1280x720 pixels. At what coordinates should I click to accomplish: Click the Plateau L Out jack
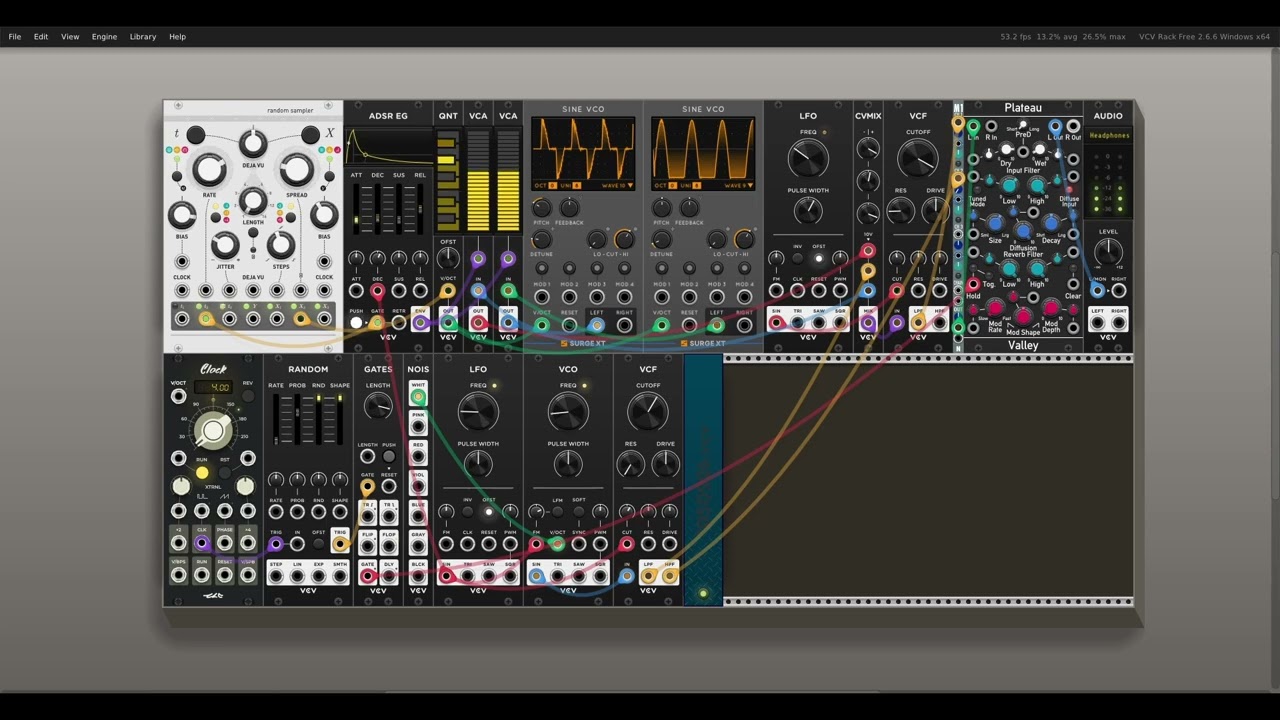click(x=1054, y=127)
